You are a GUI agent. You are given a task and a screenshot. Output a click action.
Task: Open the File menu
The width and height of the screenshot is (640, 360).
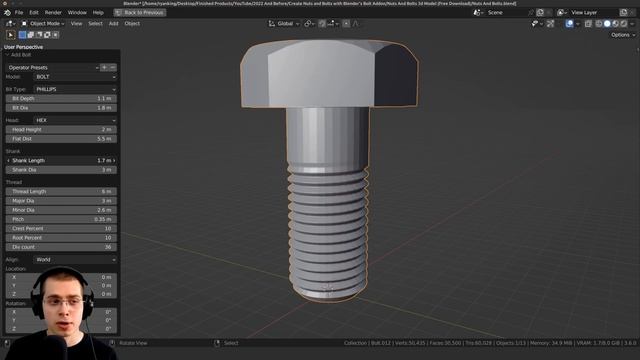(19, 13)
